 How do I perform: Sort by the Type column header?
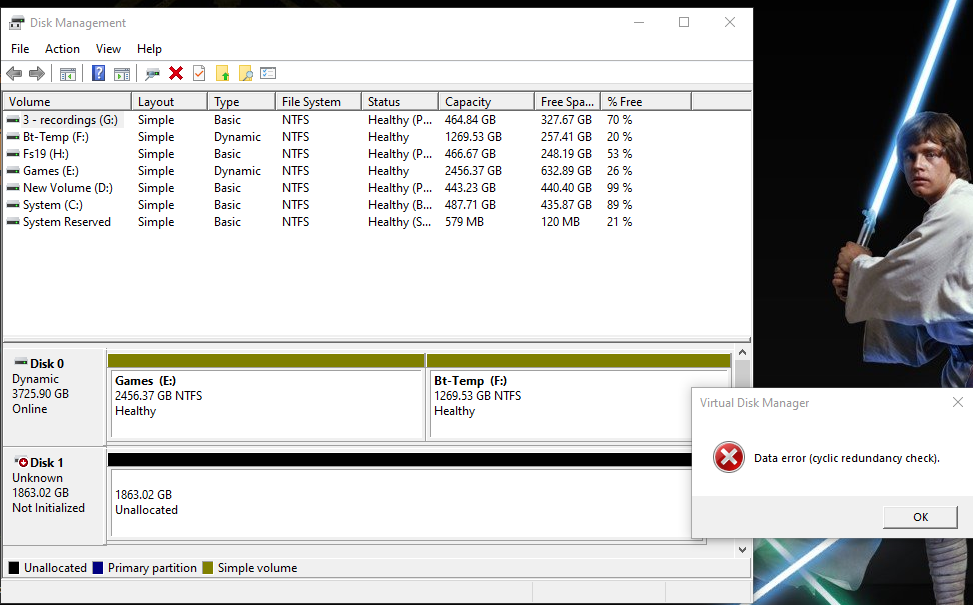241,102
